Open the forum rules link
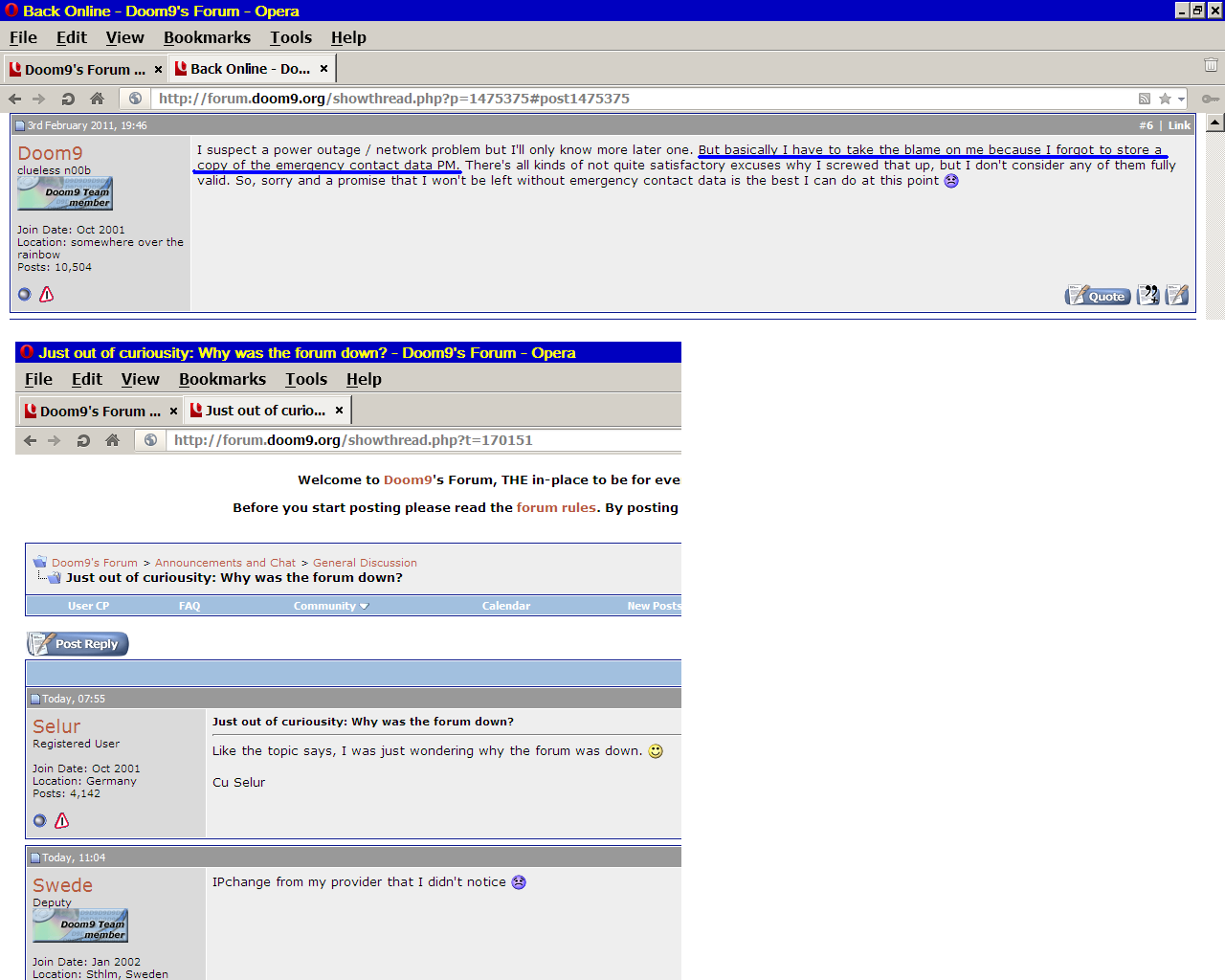Image resolution: width=1225 pixels, height=980 pixels. pyautogui.click(x=556, y=508)
